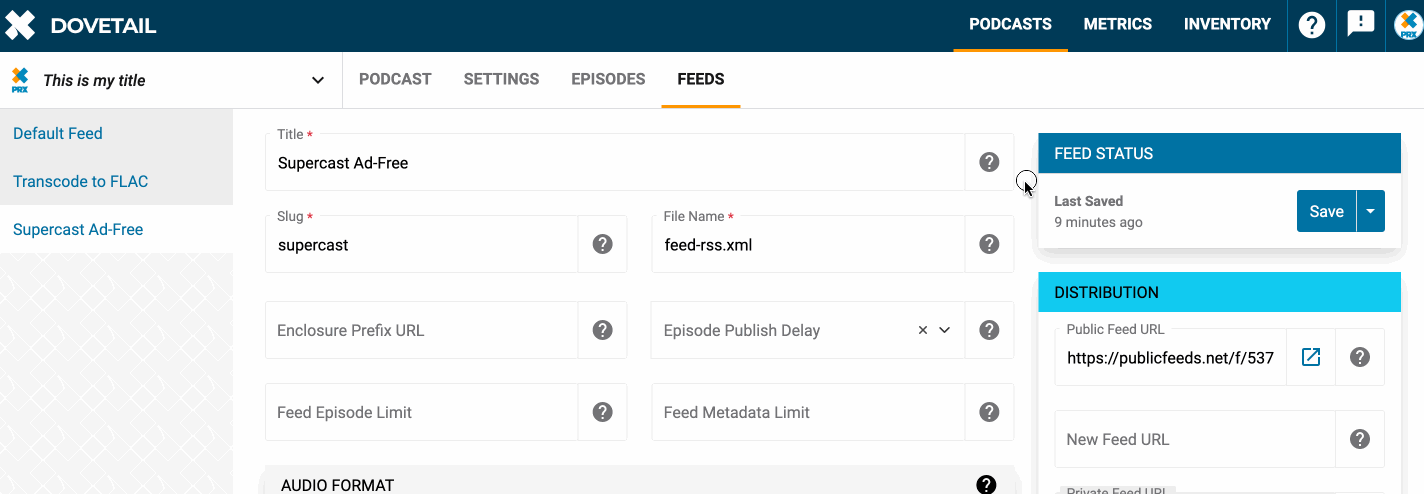
Task: Focus the File Name input field
Action: click(808, 244)
